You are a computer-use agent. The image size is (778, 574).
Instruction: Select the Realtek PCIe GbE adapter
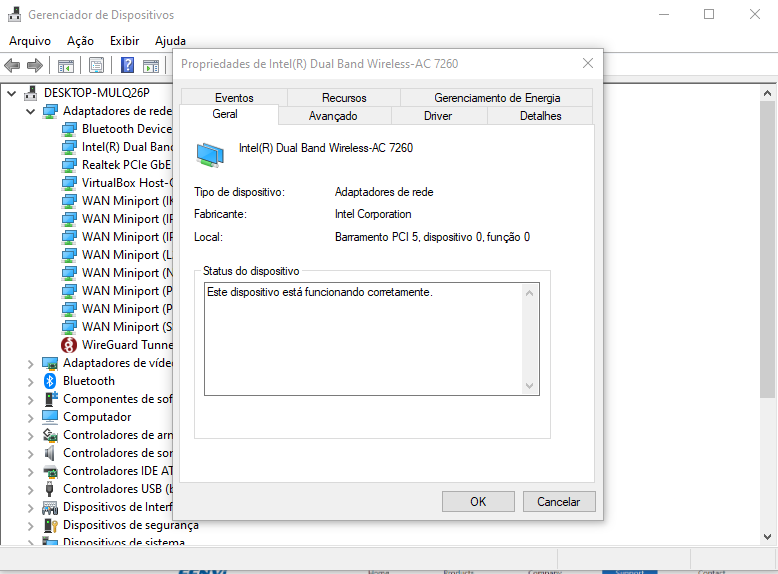coord(126,165)
